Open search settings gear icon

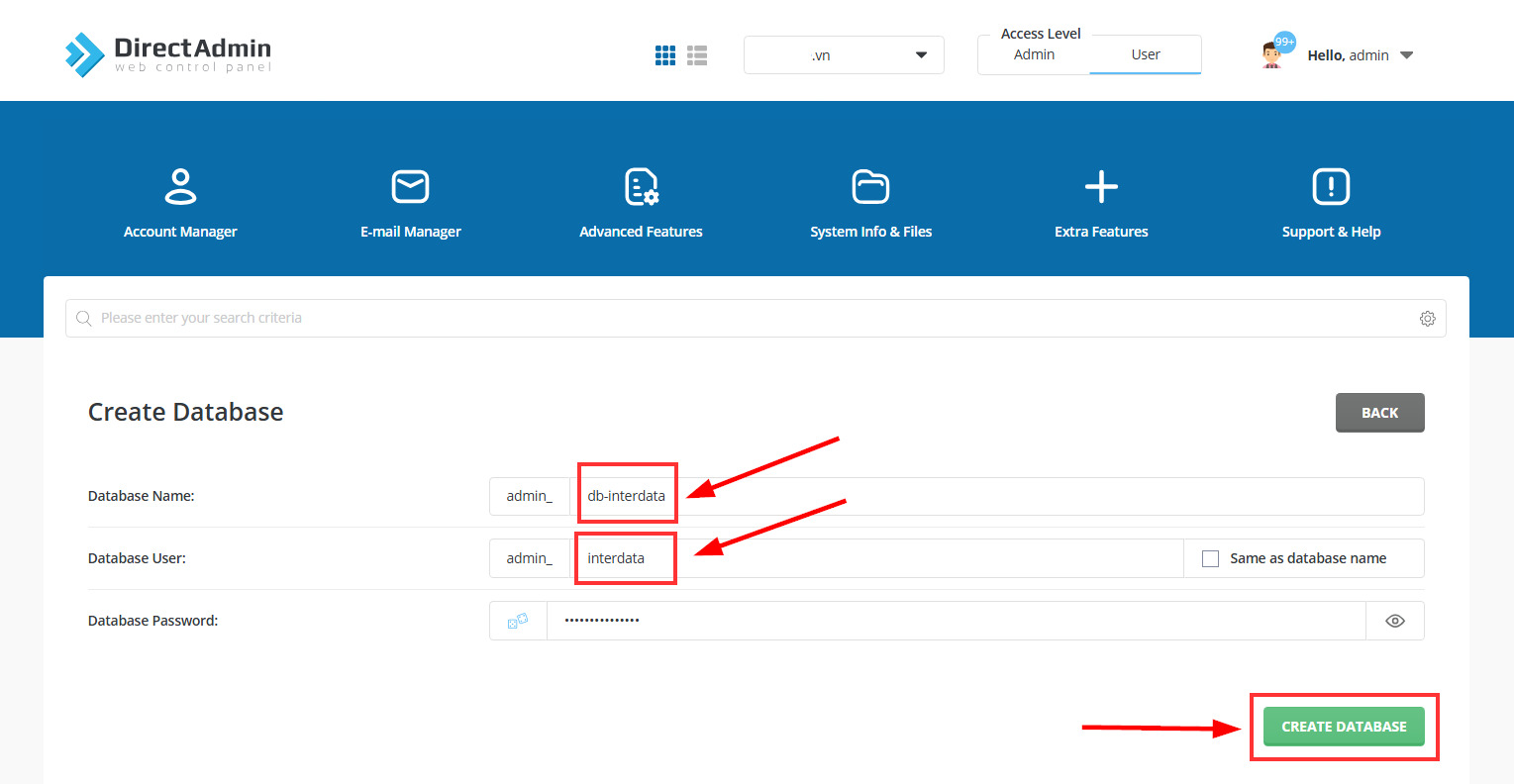click(x=1427, y=319)
